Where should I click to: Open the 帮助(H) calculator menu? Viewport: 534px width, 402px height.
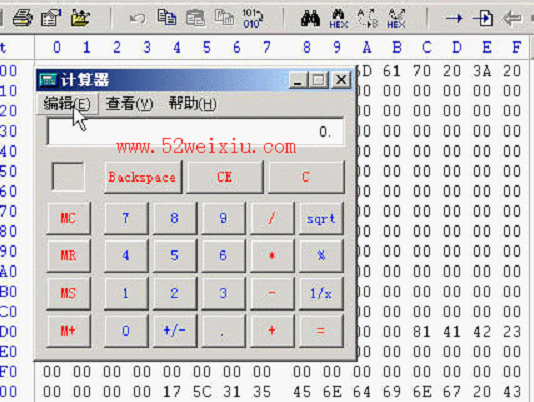pyautogui.click(x=192, y=104)
